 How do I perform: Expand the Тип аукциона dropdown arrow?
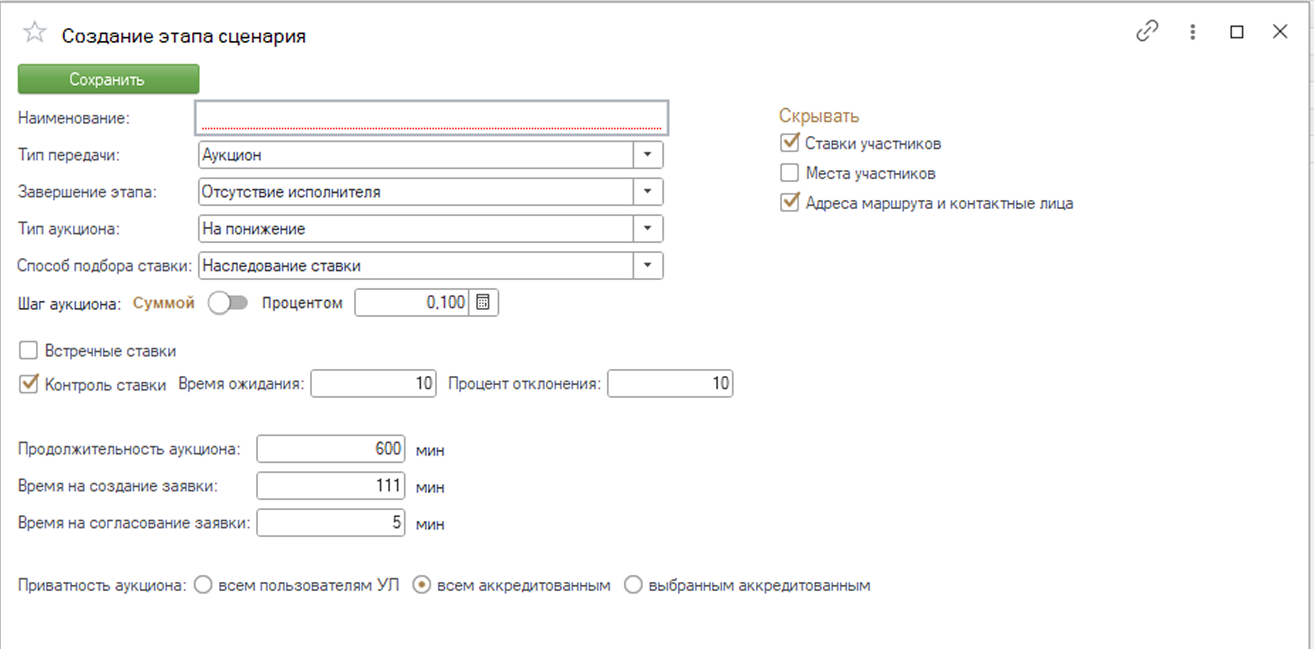tap(648, 229)
